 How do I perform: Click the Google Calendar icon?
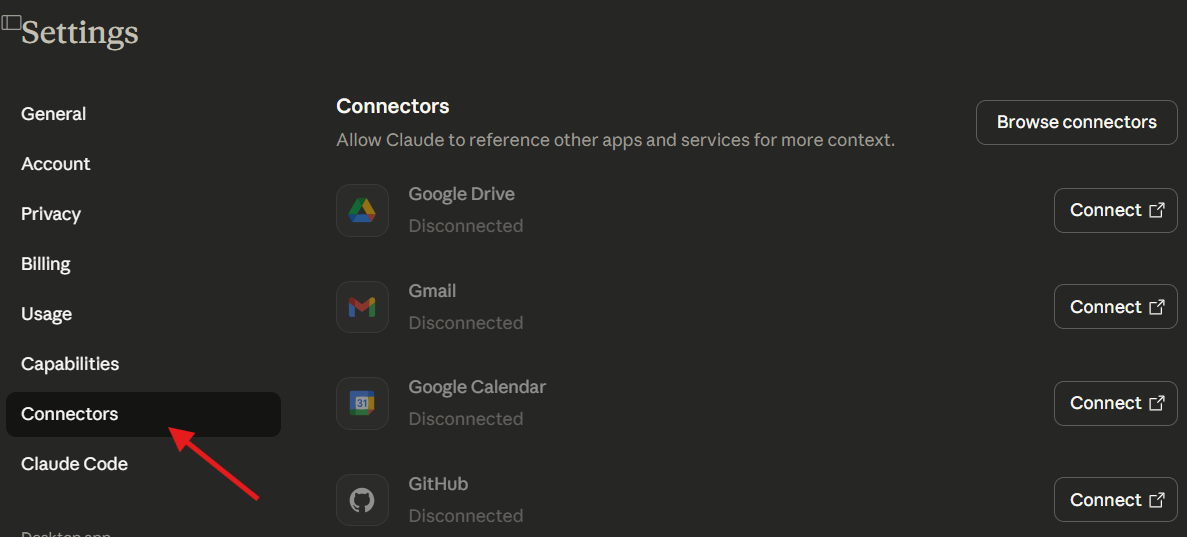362,403
